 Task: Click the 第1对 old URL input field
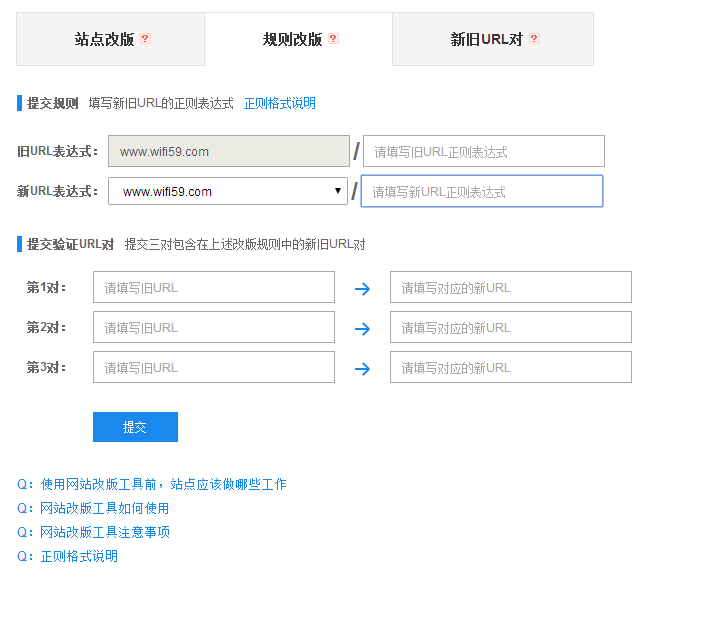point(214,287)
